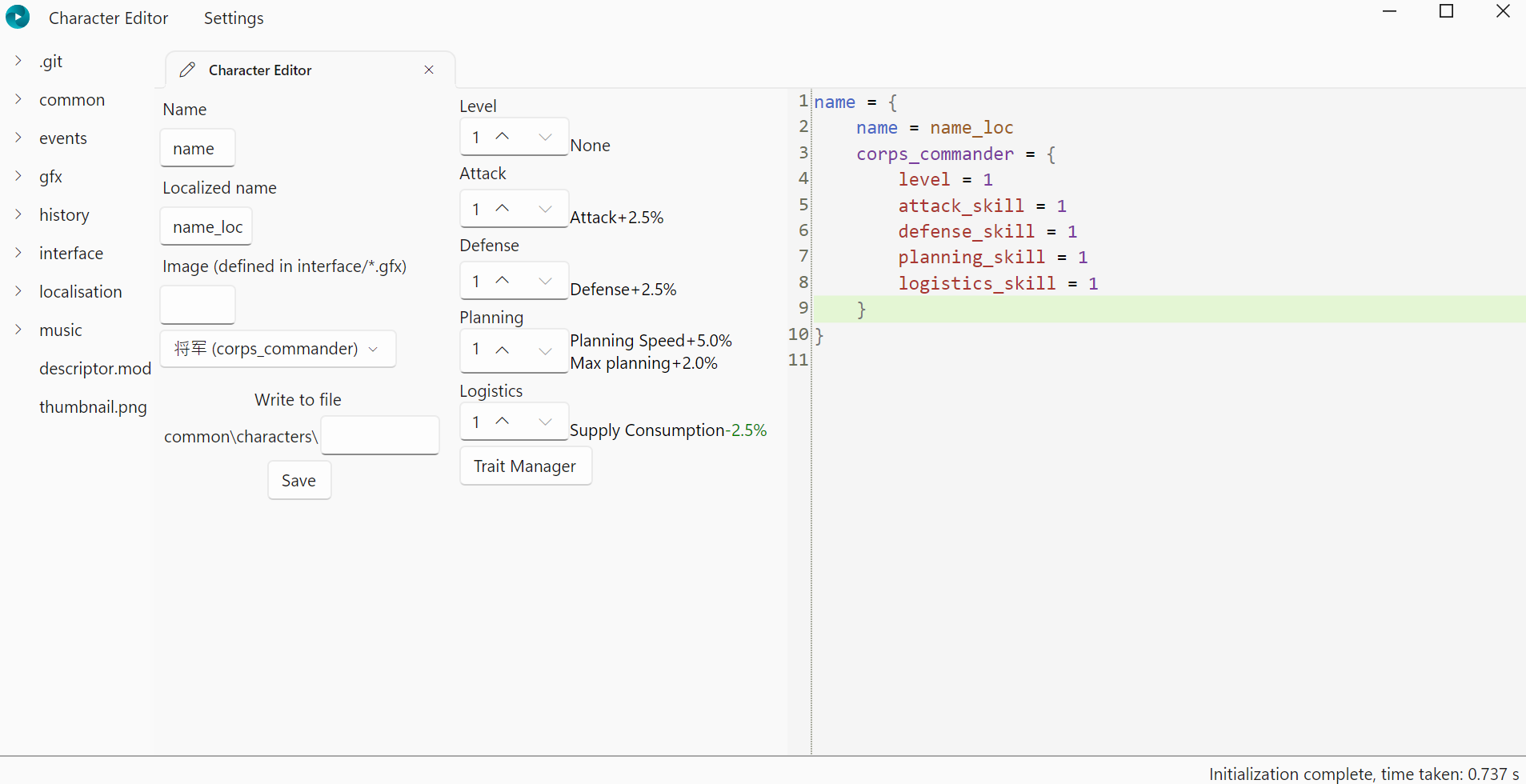This screenshot has width=1526, height=784.
Task: Decrease the Planning skill with down arrow
Action: click(545, 350)
